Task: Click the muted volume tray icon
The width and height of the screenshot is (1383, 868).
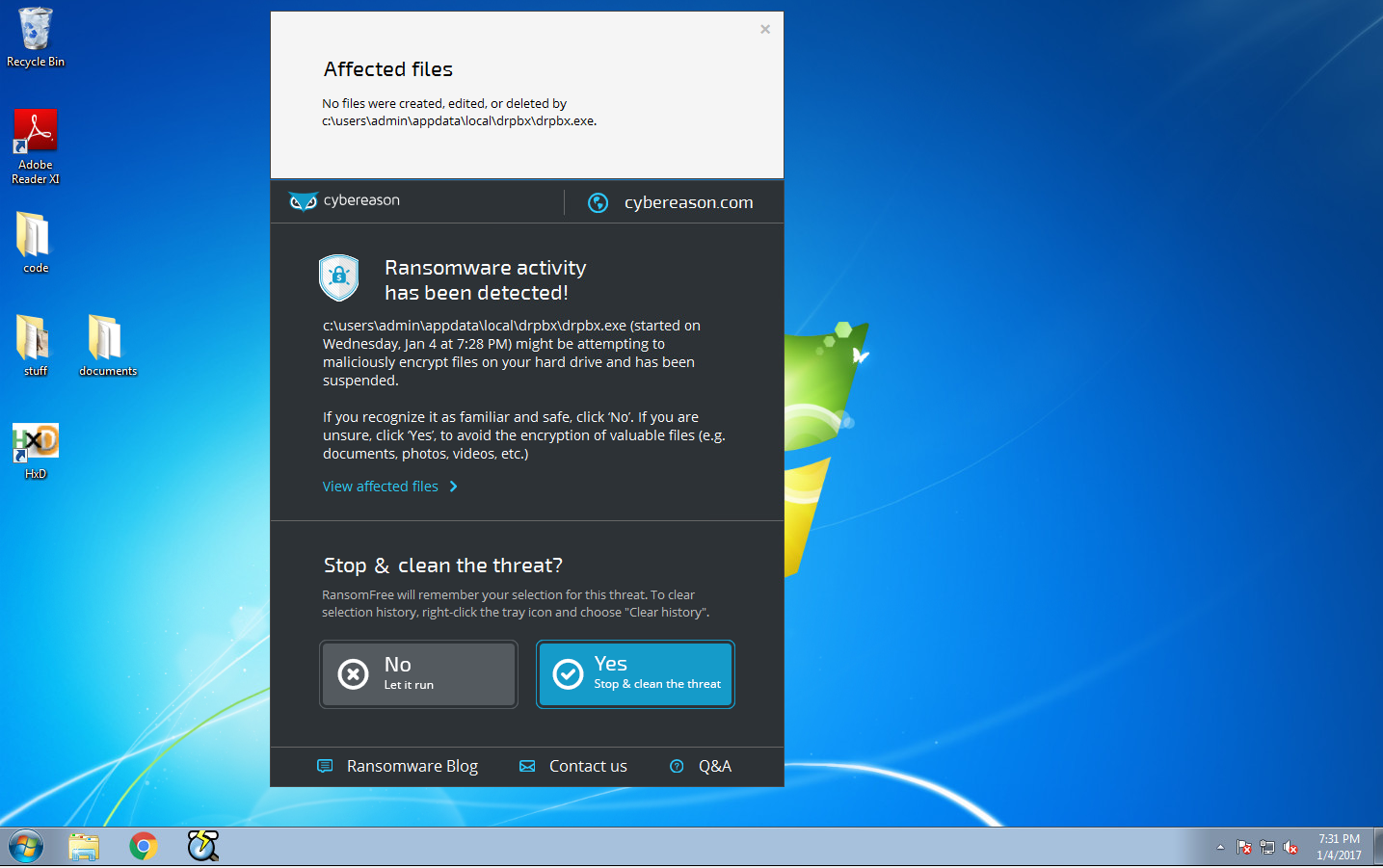Action: click(1290, 848)
